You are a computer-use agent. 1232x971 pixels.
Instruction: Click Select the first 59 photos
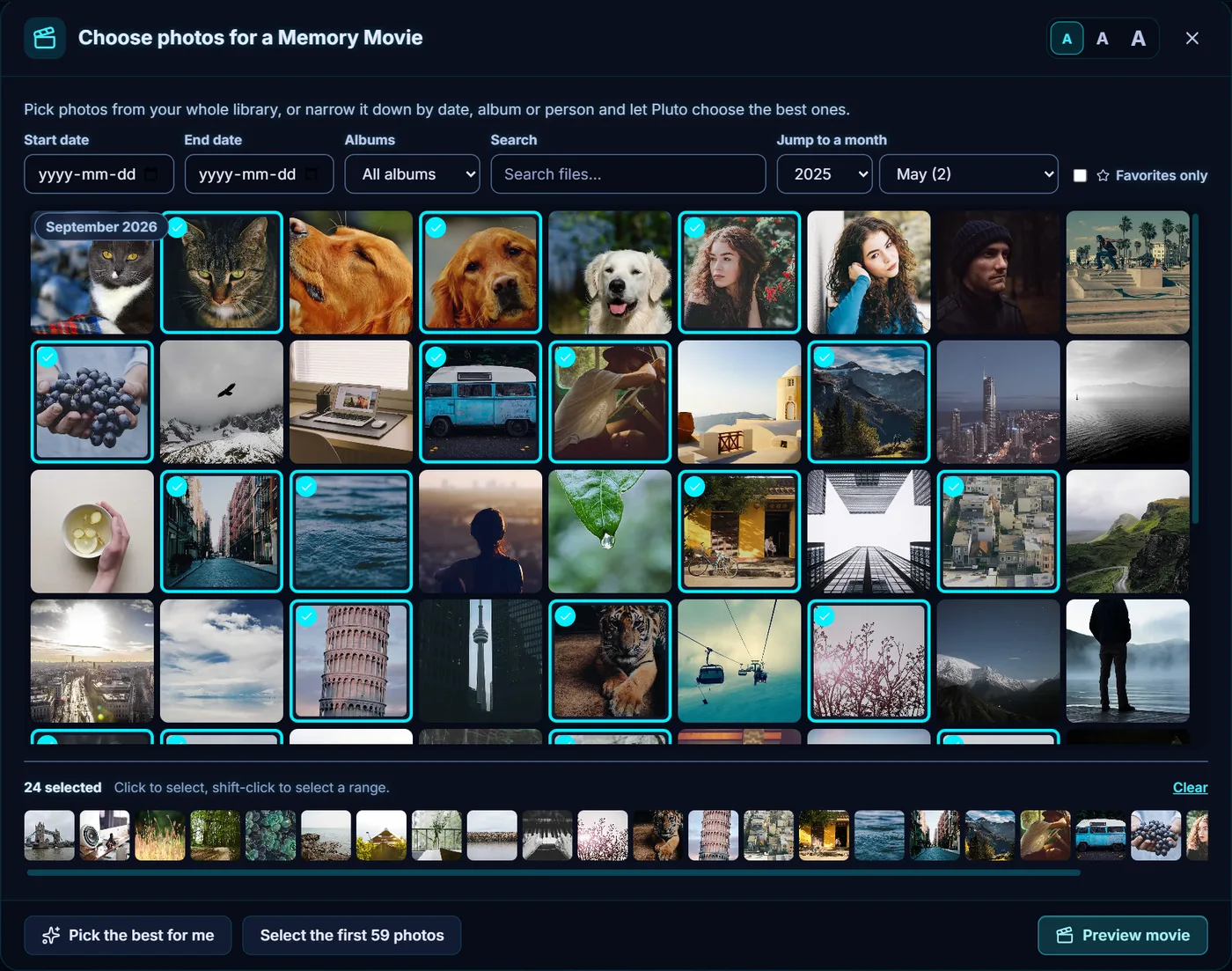[x=352, y=935]
